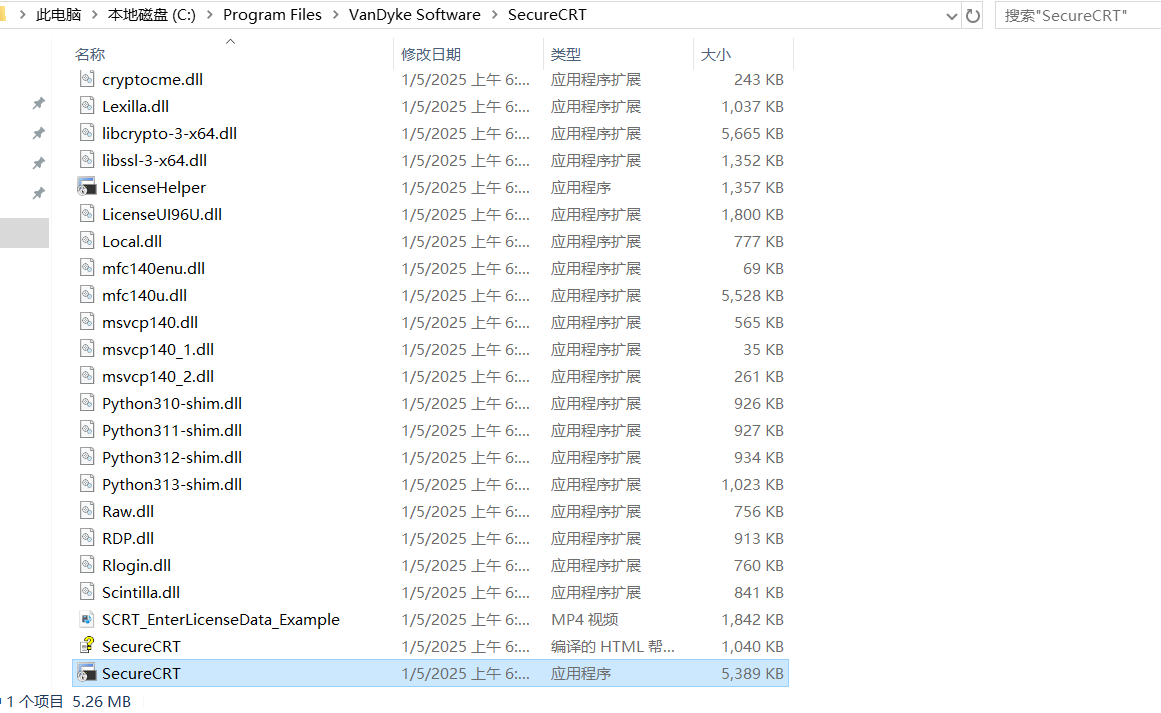Click the msvcp140.dll file icon
Viewport: 1161px width, 713px height.
click(x=87, y=322)
